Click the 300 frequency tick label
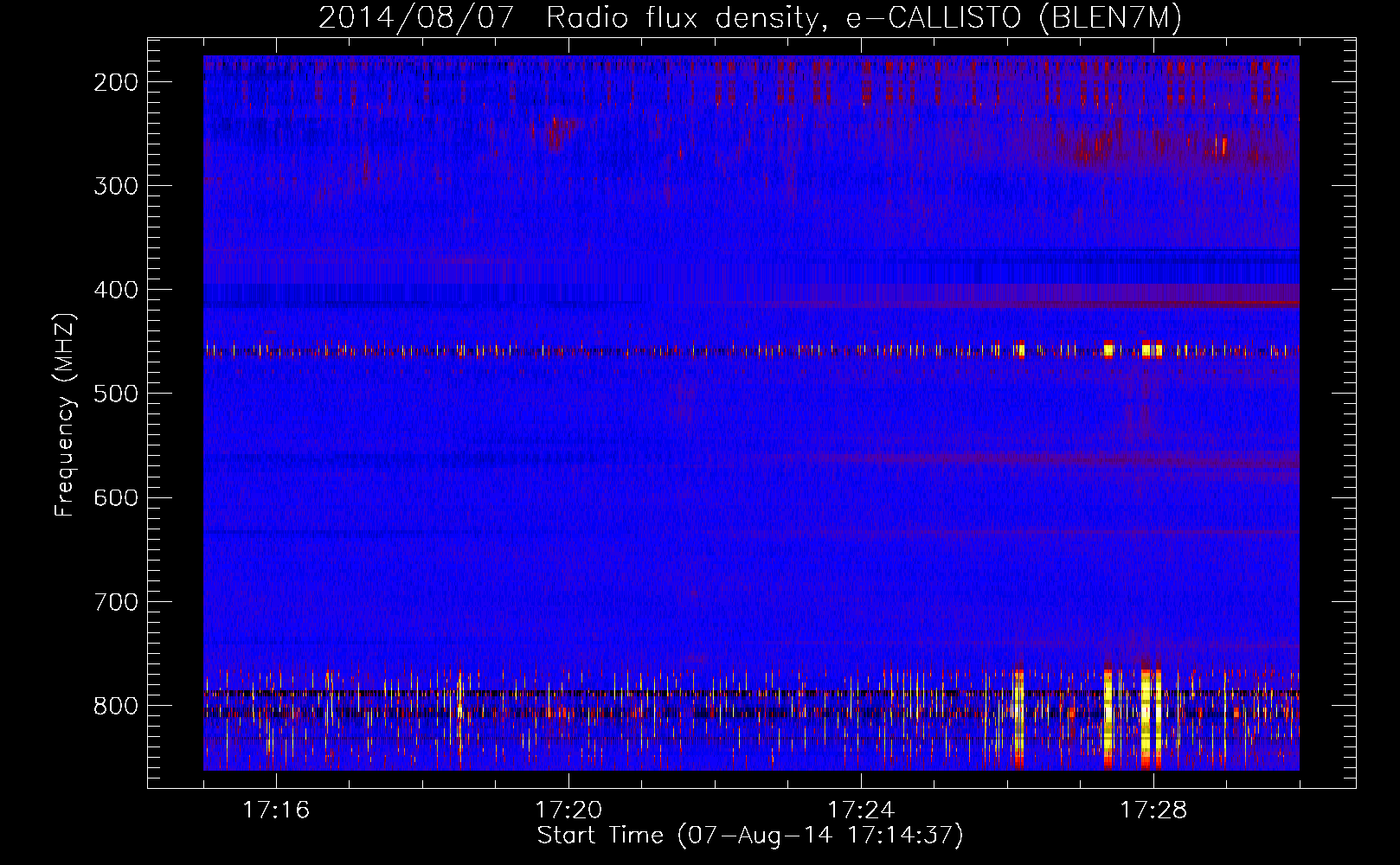The width and height of the screenshot is (1400, 865). click(116, 186)
